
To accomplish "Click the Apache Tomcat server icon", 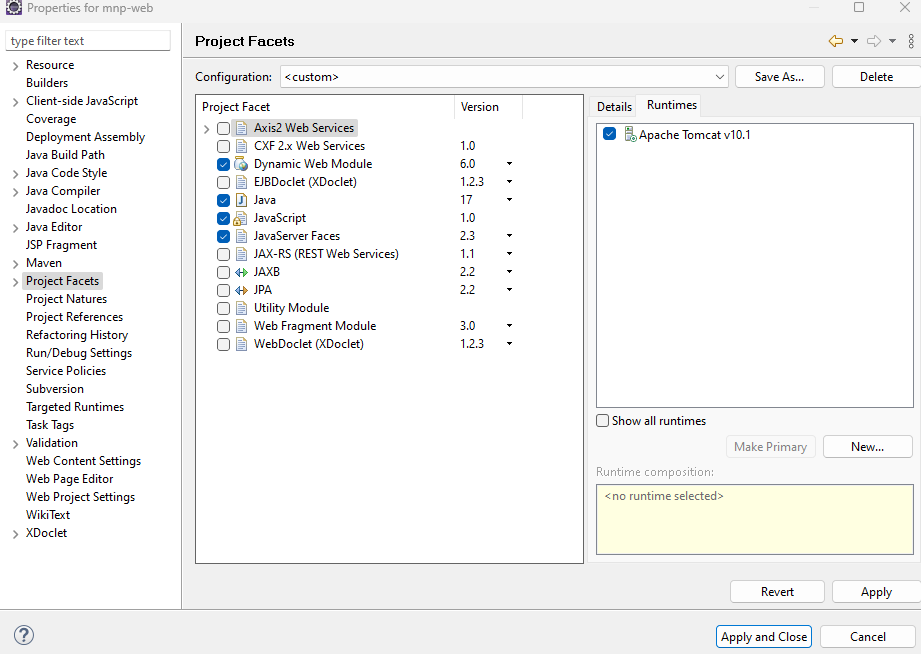I will [630, 135].
